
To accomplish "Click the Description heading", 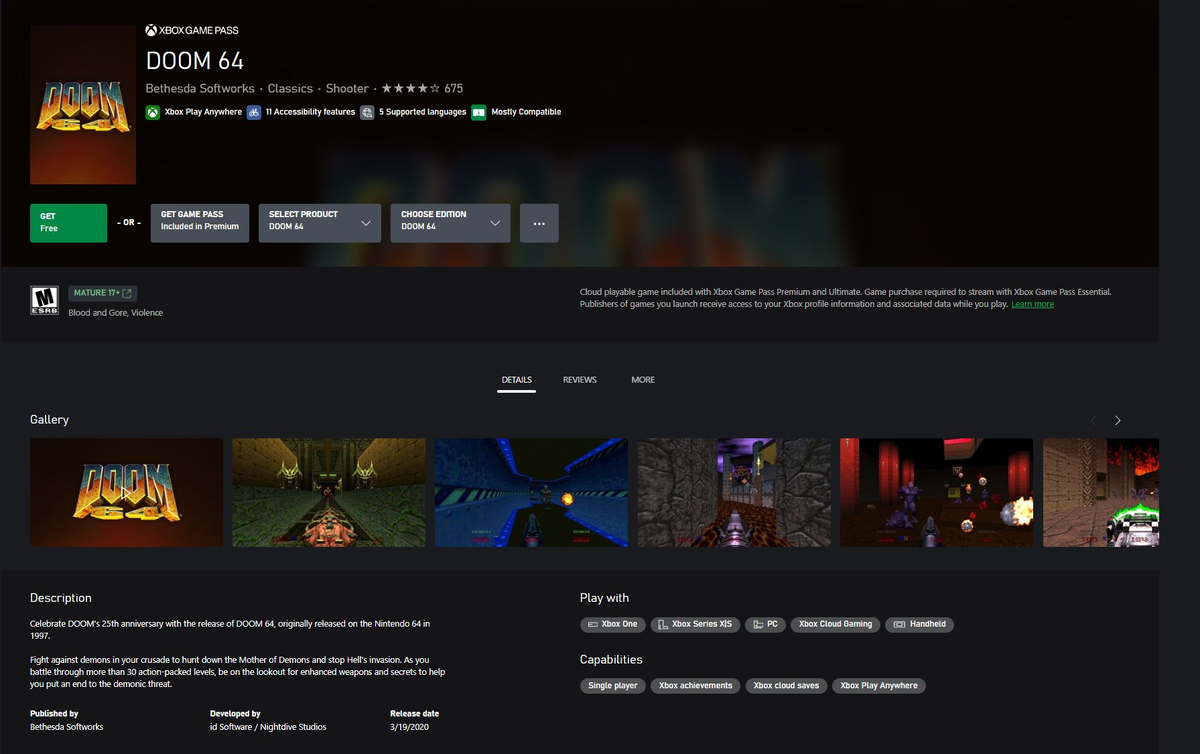I will pyautogui.click(x=61, y=598).
